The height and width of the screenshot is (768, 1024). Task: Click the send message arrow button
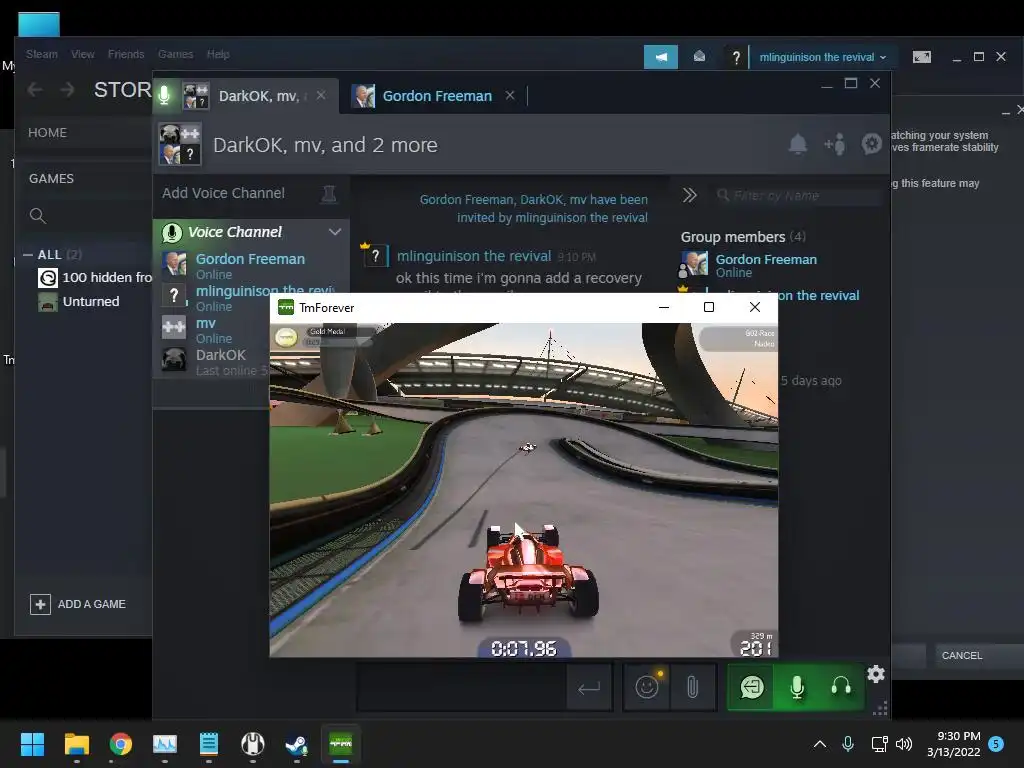[x=588, y=687]
